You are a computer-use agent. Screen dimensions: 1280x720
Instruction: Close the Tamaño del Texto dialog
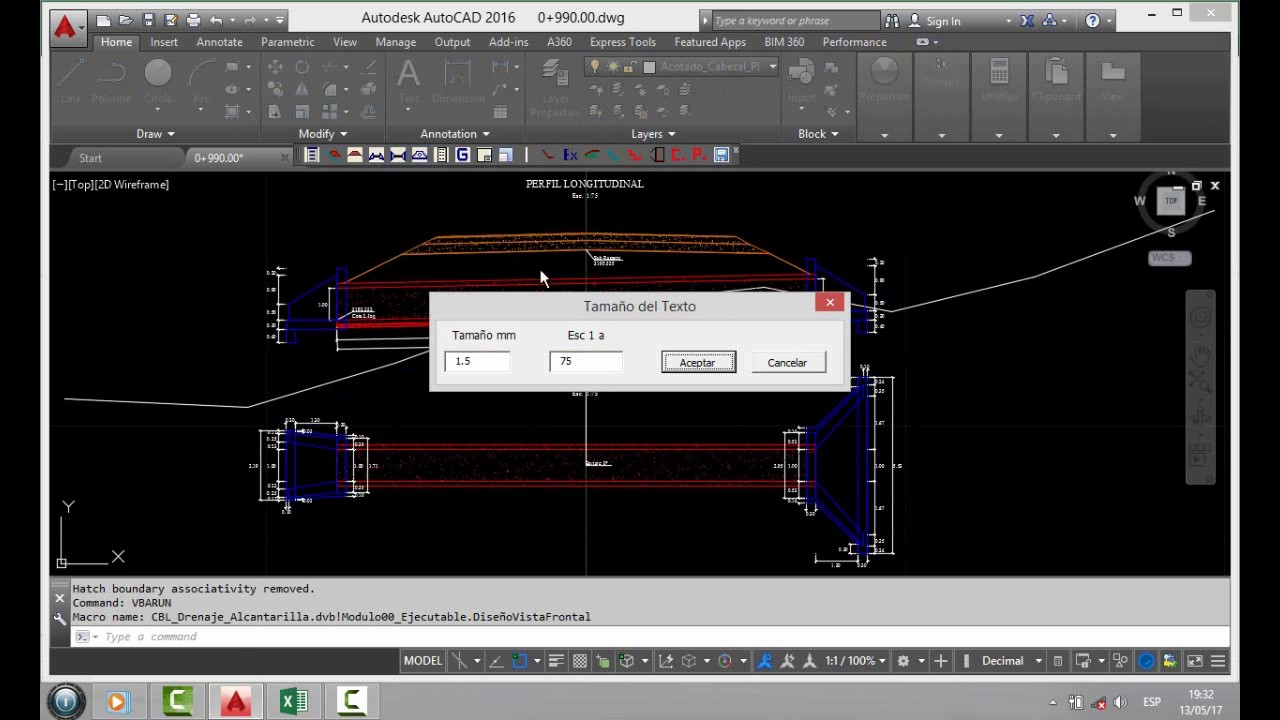pos(829,302)
